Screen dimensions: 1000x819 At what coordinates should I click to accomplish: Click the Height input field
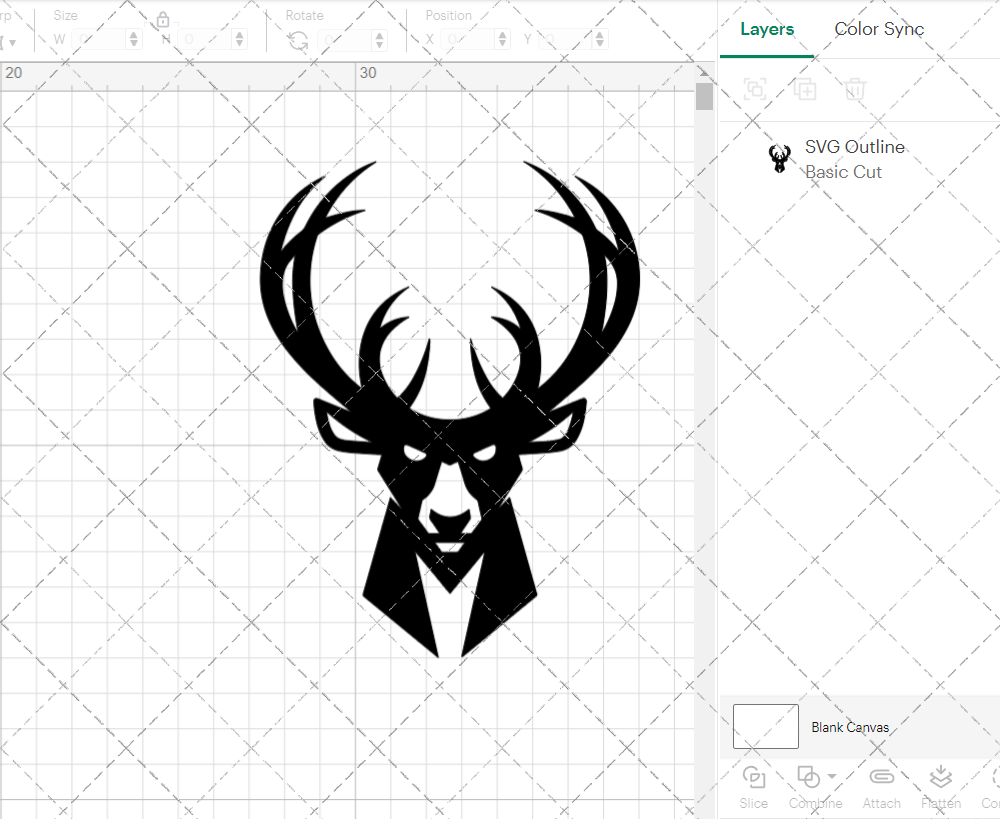tap(205, 40)
